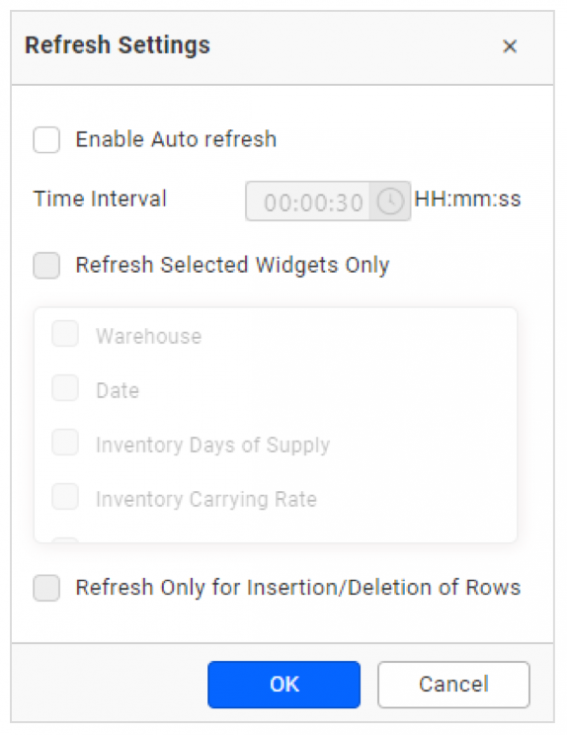Click the Warehouse list item text
The width and height of the screenshot is (567, 735).
149,336
